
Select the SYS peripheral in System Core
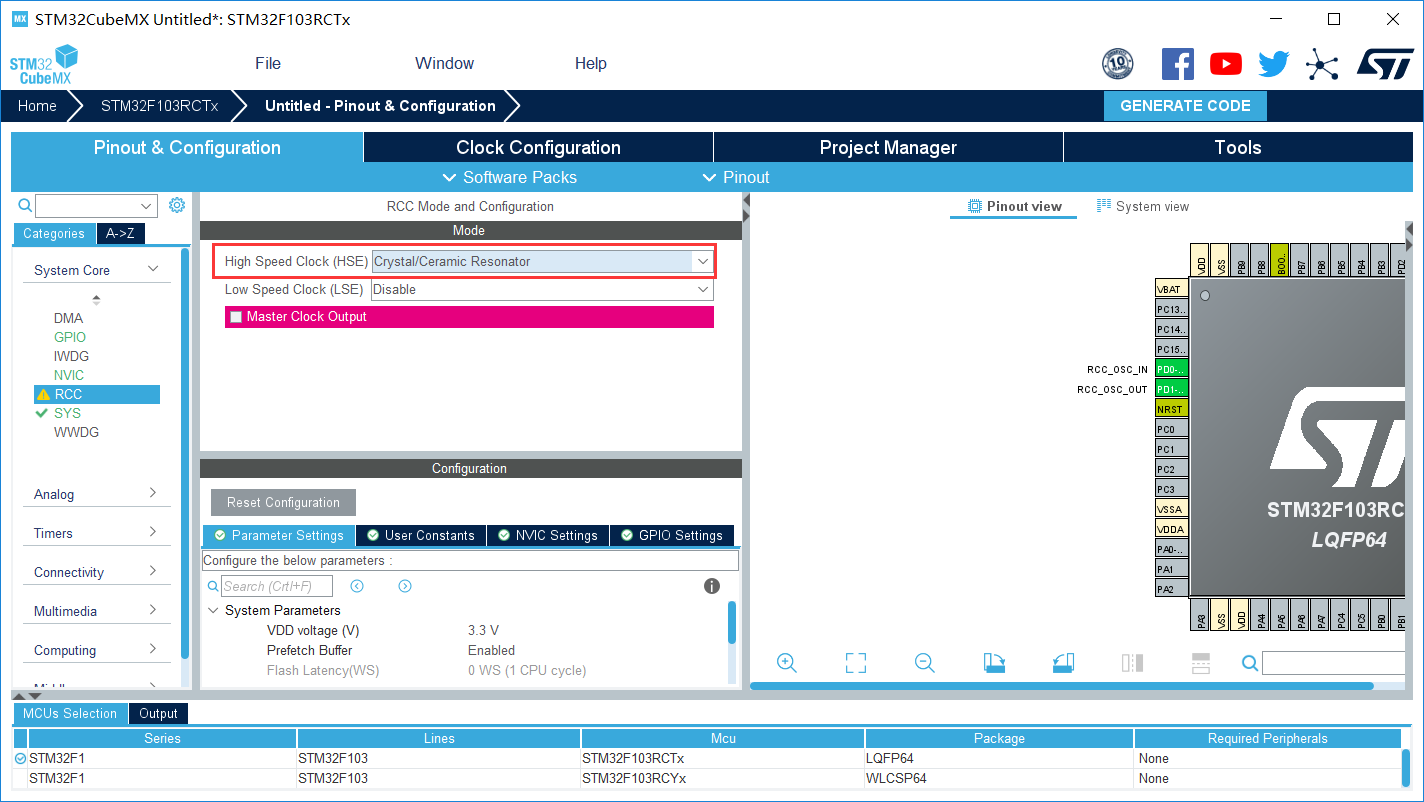point(67,413)
